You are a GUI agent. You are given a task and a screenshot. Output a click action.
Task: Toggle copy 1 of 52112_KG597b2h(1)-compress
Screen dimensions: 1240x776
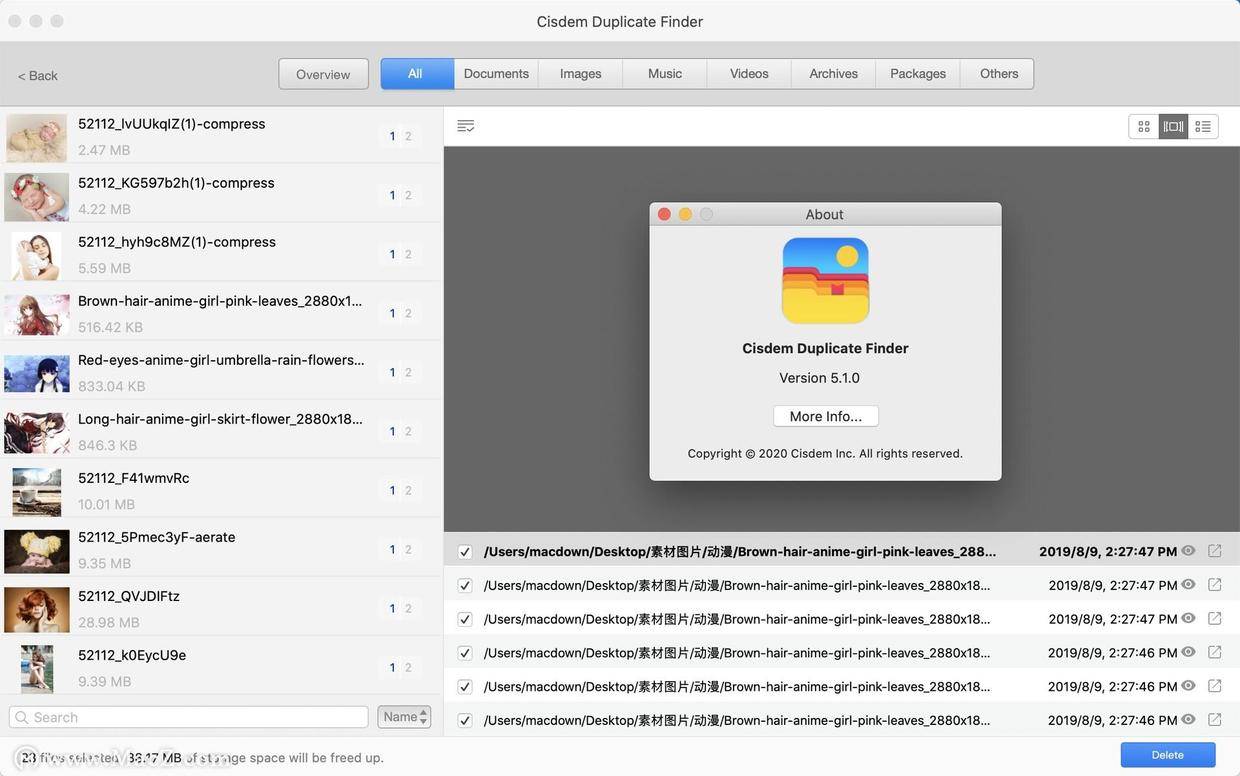point(392,195)
